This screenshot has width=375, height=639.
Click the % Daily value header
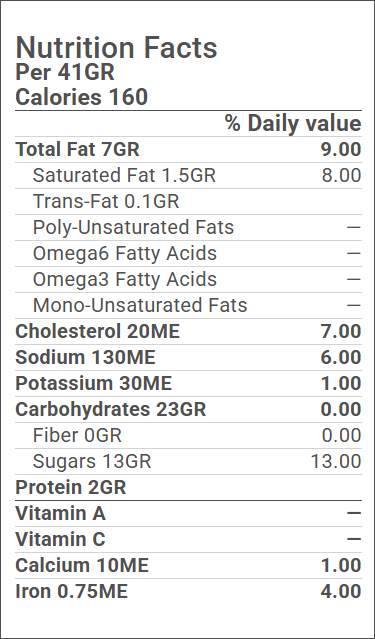click(x=293, y=123)
